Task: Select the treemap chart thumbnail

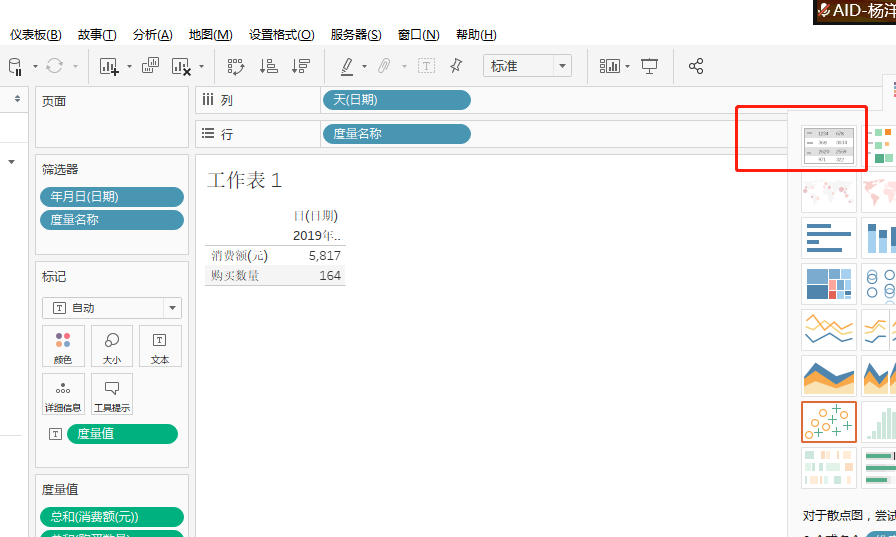Action: coord(829,284)
